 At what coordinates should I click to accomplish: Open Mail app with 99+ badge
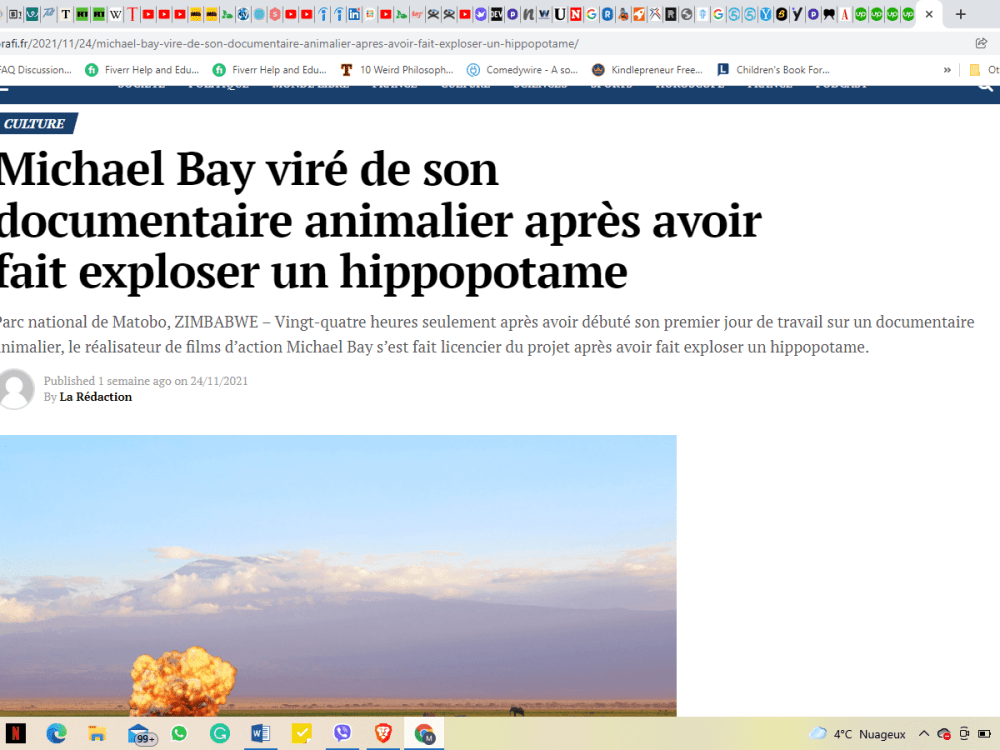(x=140, y=734)
